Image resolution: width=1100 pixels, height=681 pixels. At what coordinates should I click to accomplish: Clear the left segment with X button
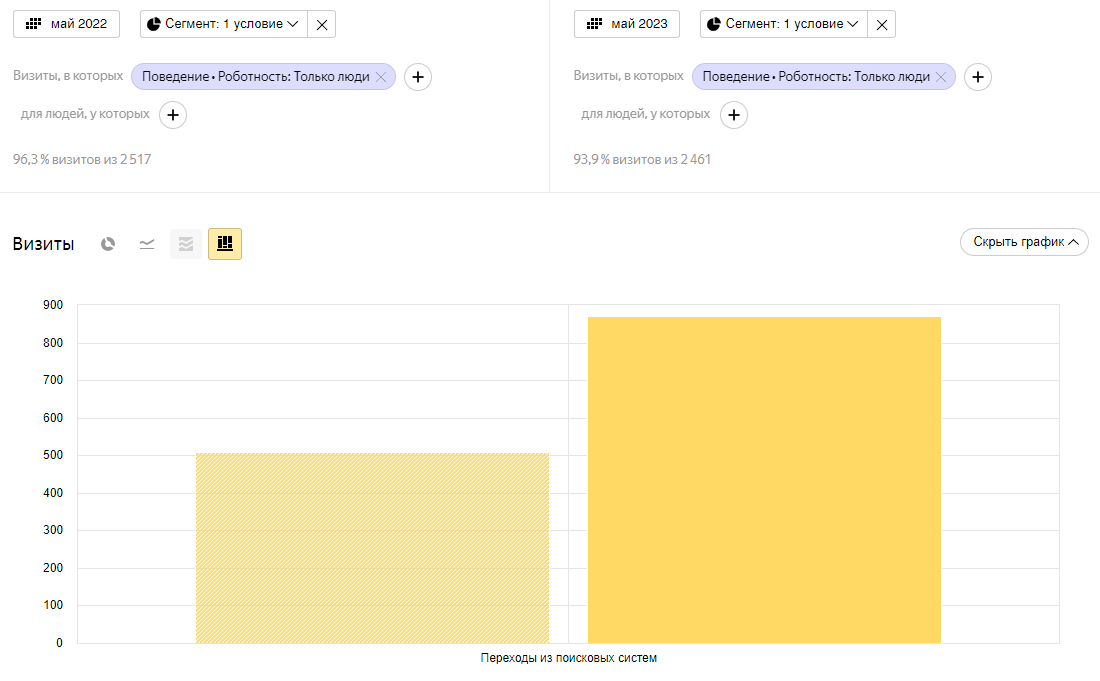tap(322, 25)
